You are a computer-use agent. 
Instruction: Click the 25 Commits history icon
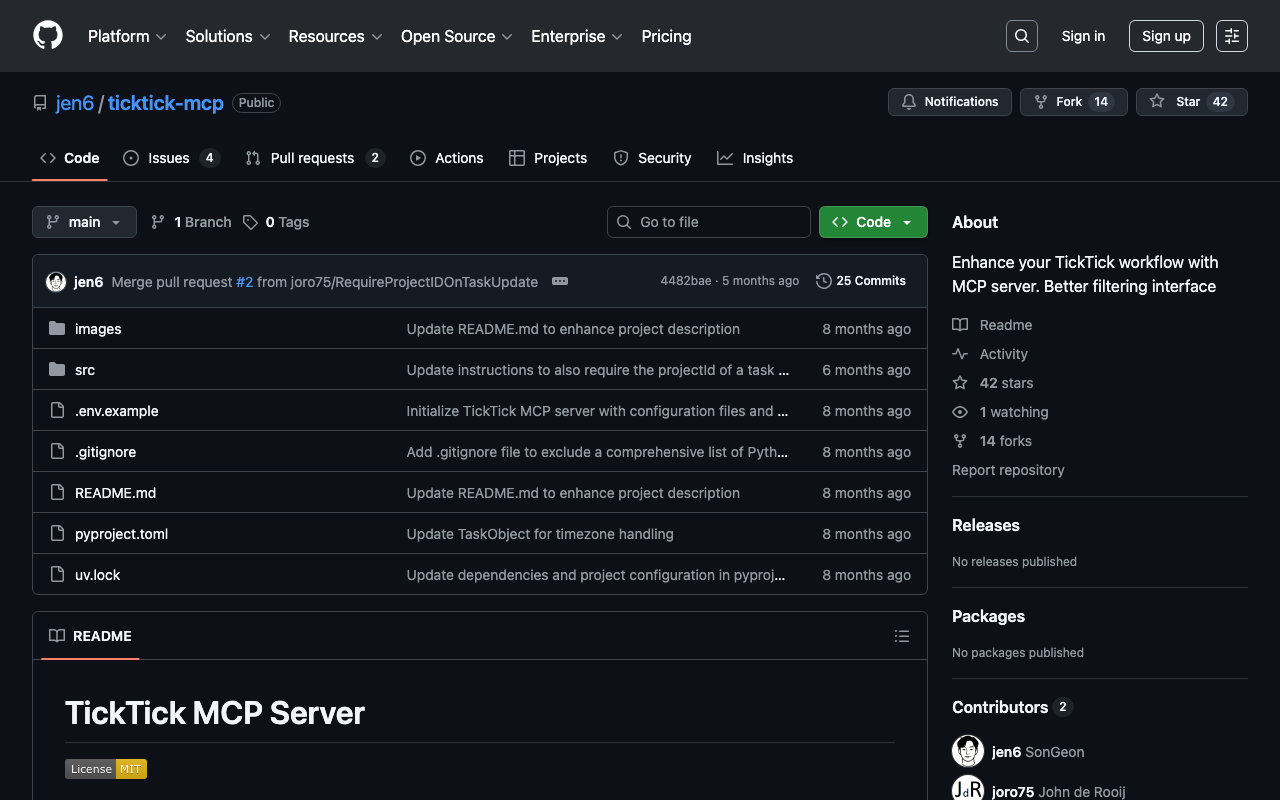[x=824, y=281]
